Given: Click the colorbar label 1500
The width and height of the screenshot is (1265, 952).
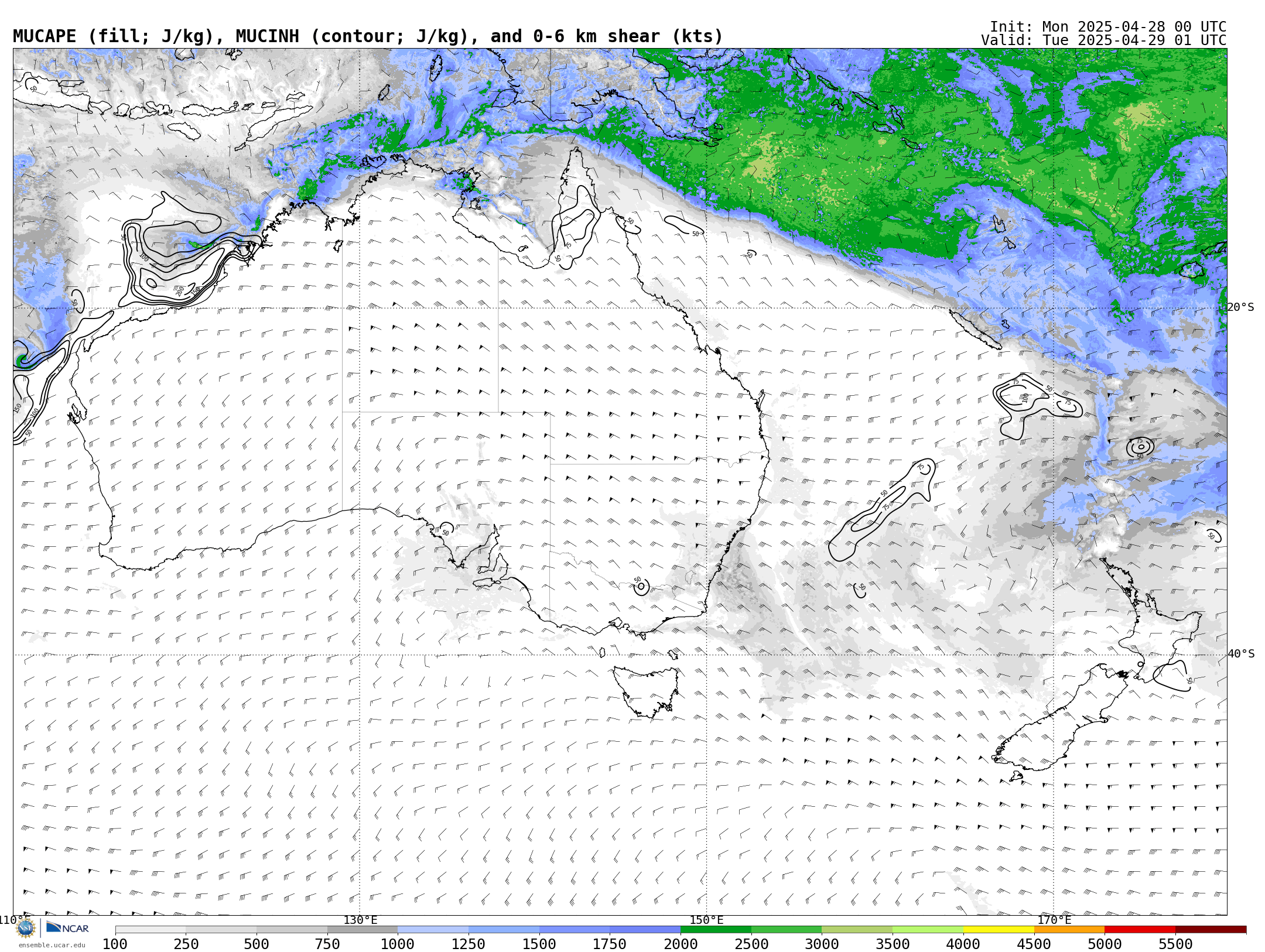Looking at the screenshot, I should pos(539,944).
